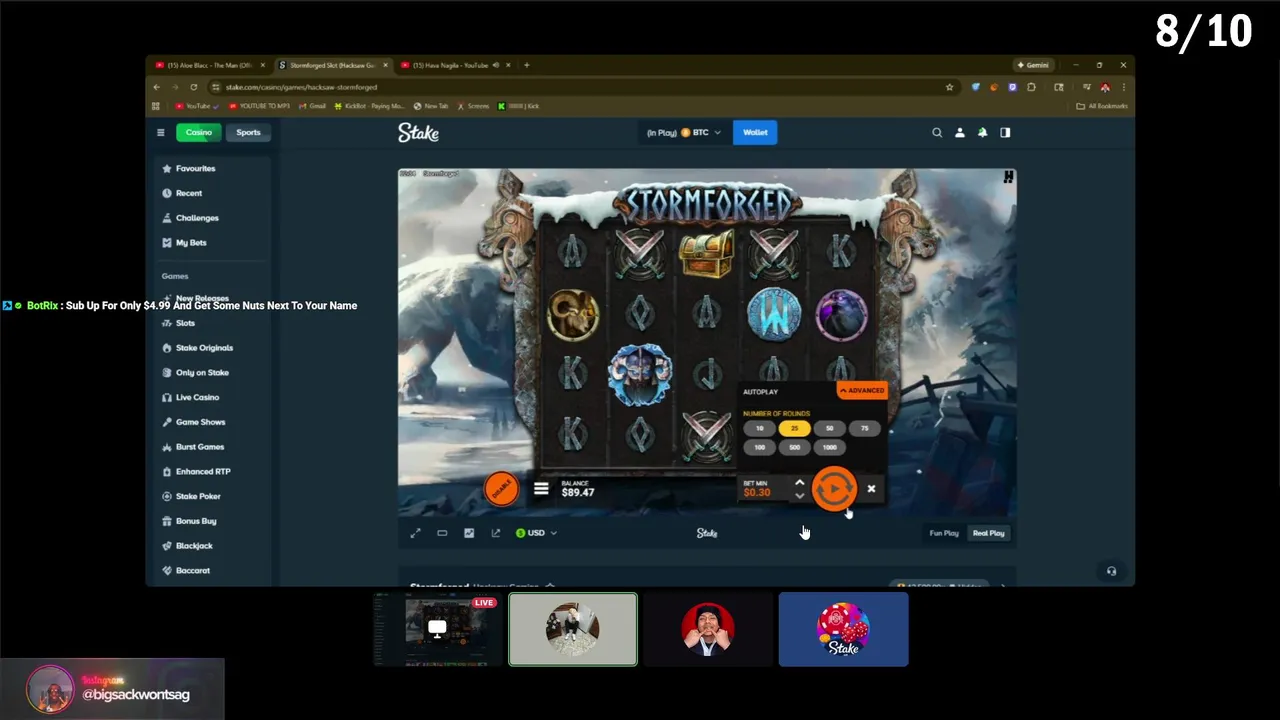Select 100 autoplay rounds
The width and height of the screenshot is (1280, 720).
(759, 447)
